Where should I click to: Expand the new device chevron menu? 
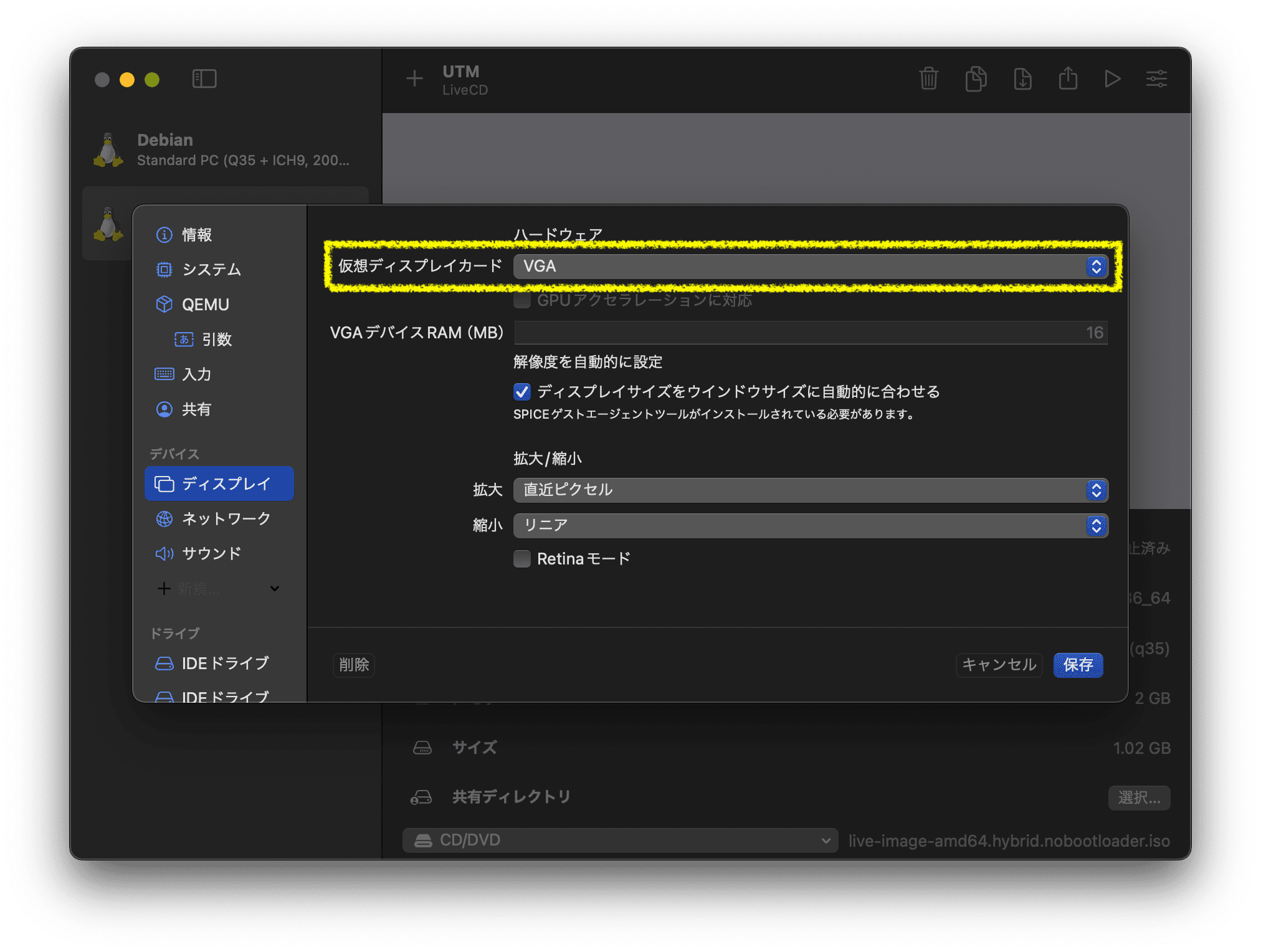(x=275, y=588)
